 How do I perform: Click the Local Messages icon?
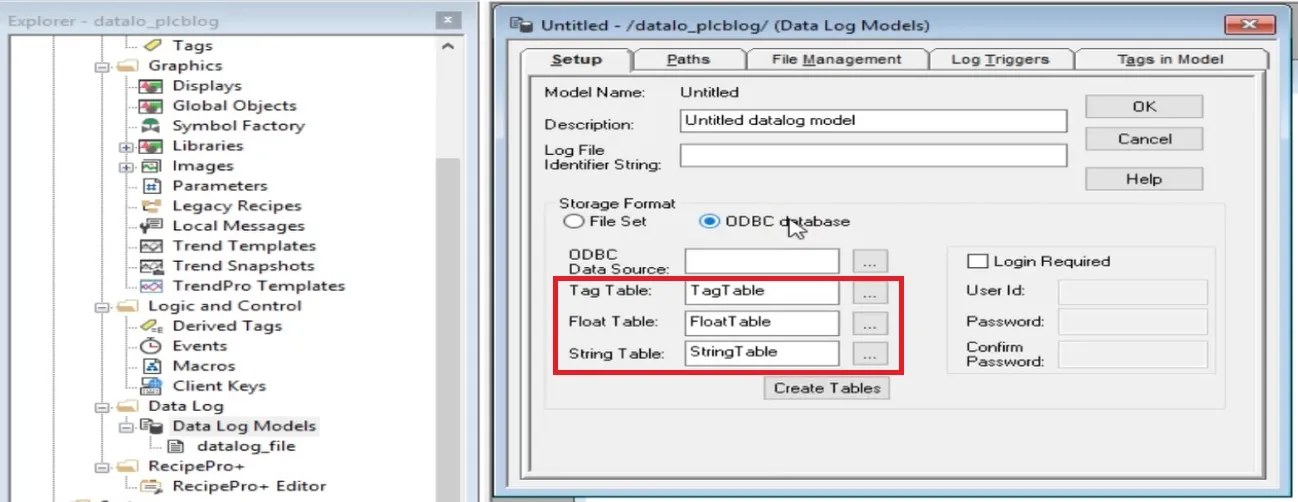[152, 226]
